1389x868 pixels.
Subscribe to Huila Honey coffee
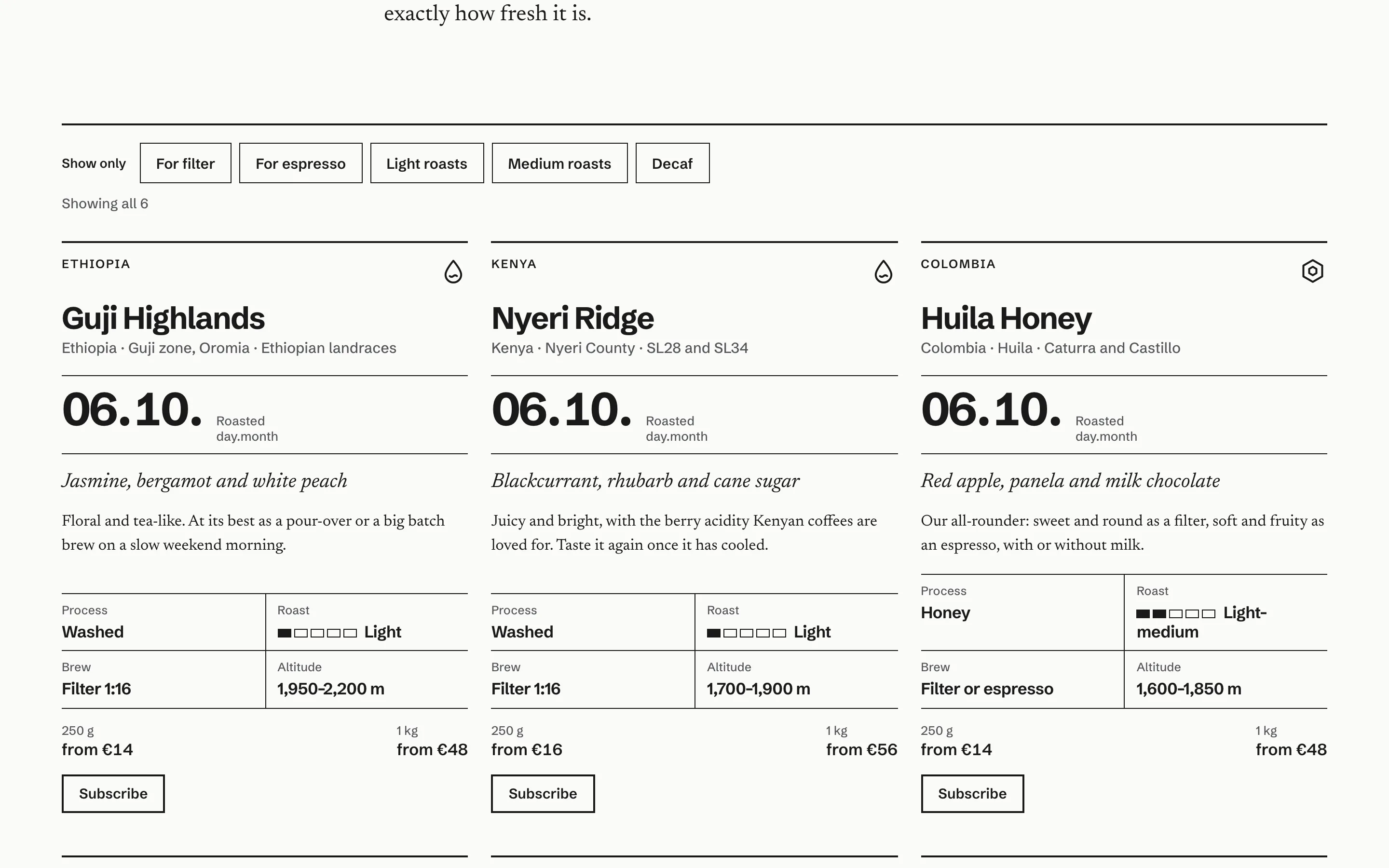tap(972, 793)
